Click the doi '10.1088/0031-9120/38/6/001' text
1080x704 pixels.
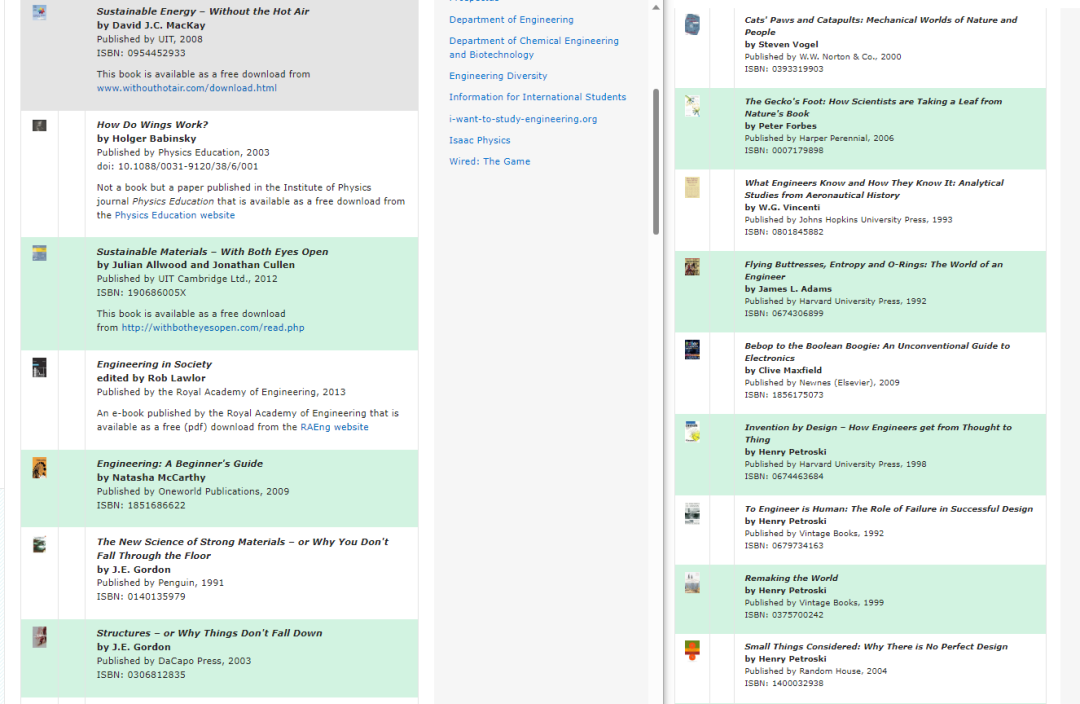[x=188, y=167]
